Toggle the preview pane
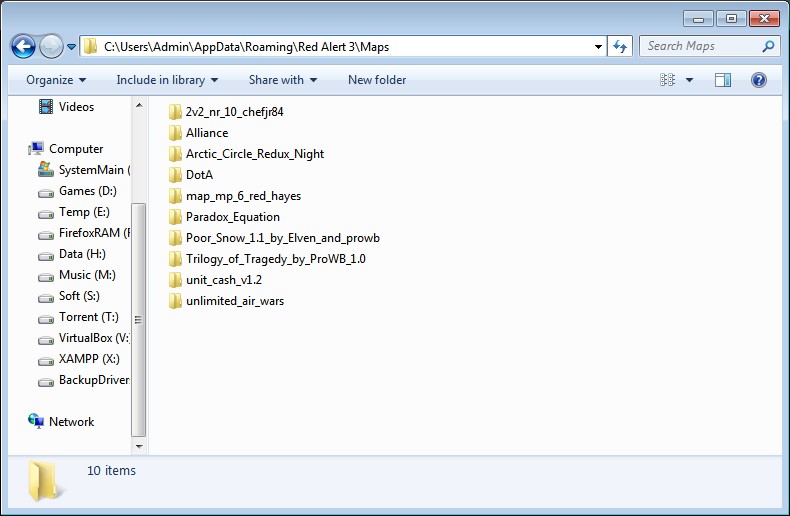This screenshot has height=516, width=790. (x=722, y=80)
